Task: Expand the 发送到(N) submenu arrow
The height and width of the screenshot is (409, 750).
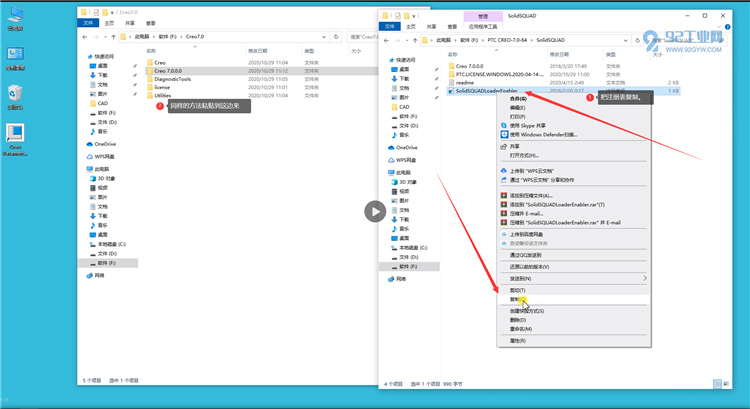Action: click(644, 278)
